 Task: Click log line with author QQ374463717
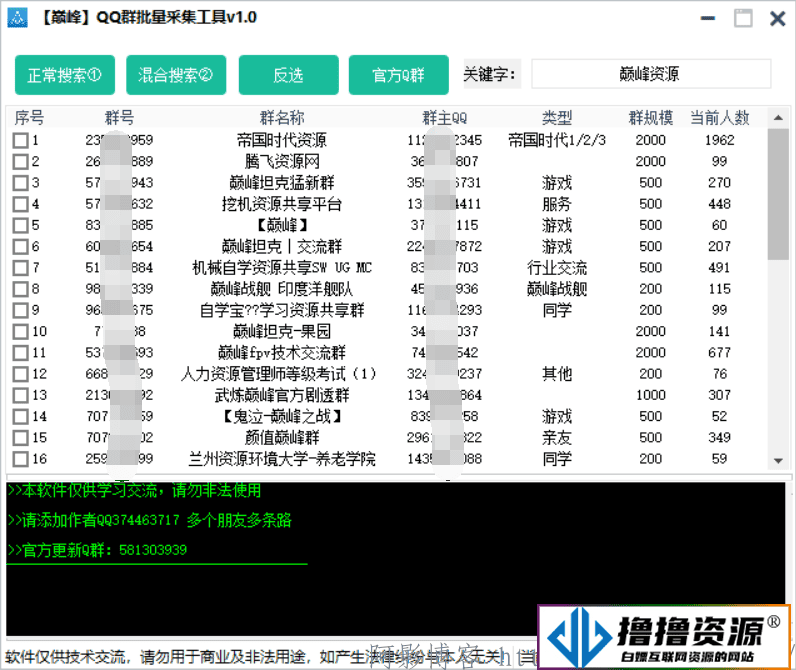(x=149, y=520)
